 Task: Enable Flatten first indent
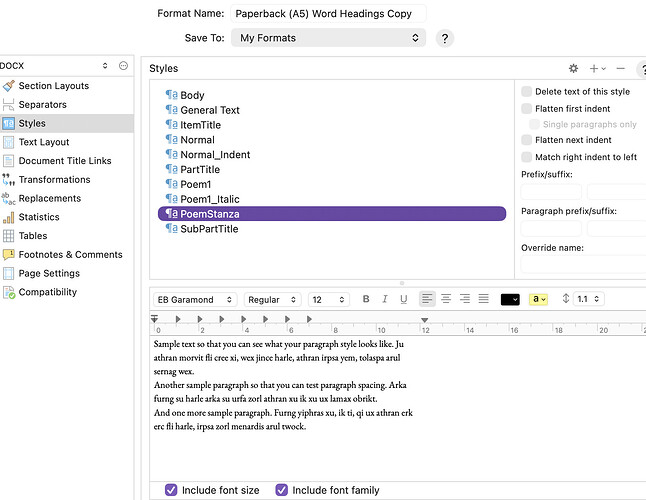tap(527, 109)
